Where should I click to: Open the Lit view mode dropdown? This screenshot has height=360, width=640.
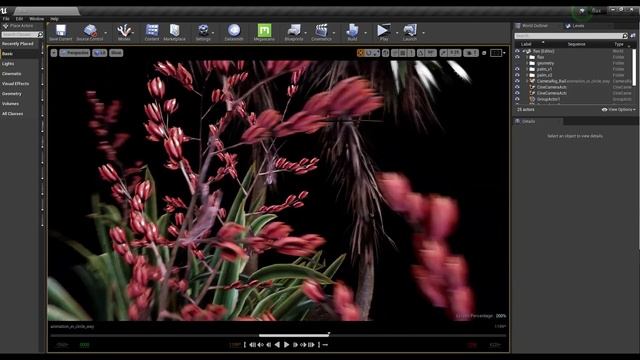(x=100, y=53)
